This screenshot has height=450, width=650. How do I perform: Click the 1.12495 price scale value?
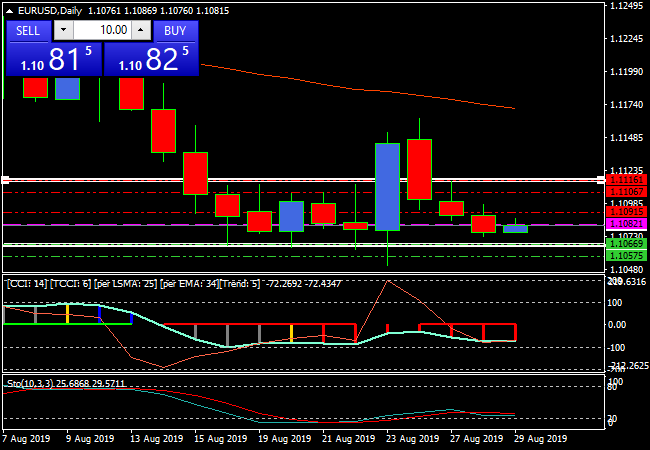tap(626, 6)
